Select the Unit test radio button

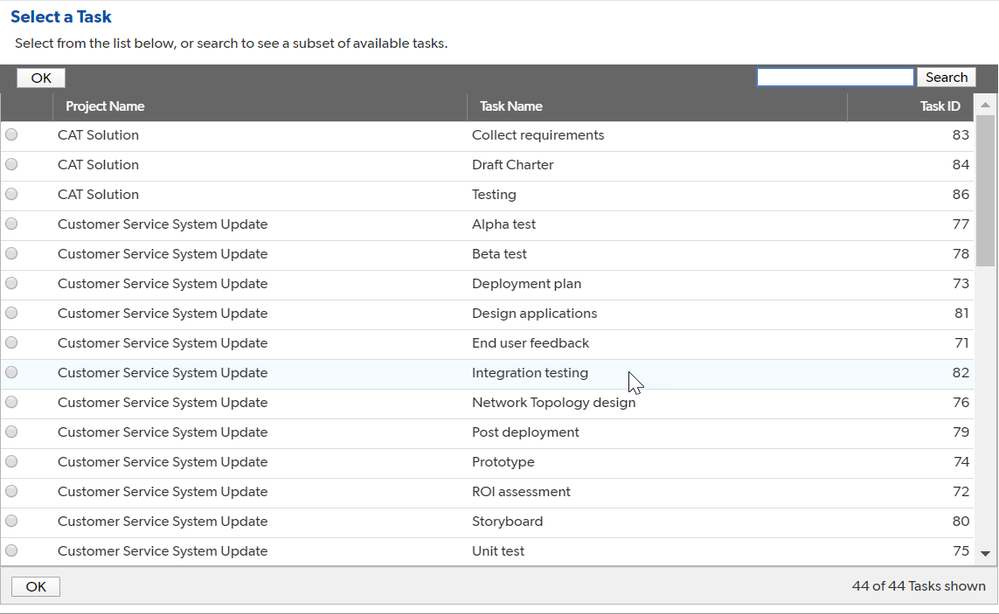[x=11, y=551]
